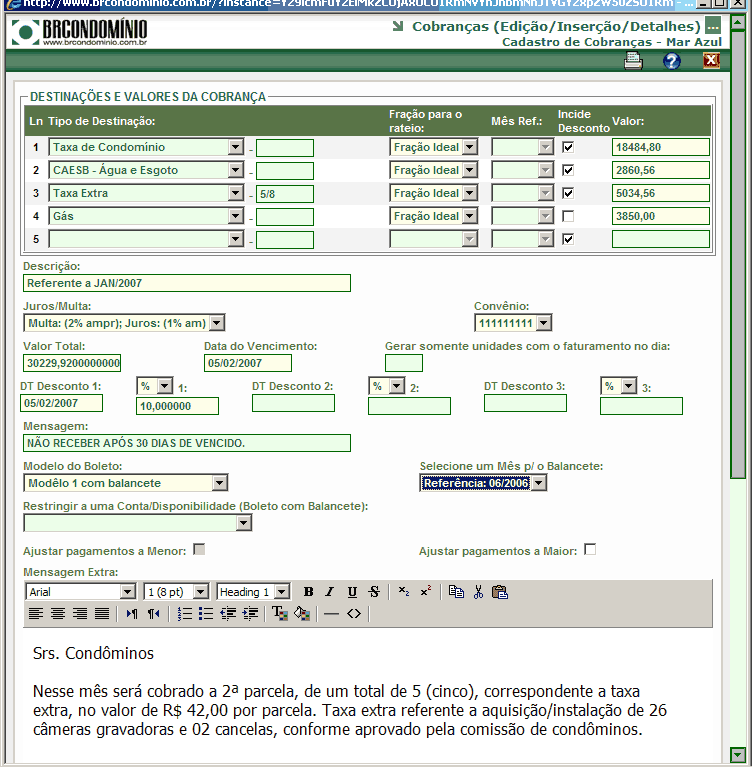Image resolution: width=752 pixels, height=768 pixels.
Task: Click the BRCondomínio logo link
Action: 79,32
